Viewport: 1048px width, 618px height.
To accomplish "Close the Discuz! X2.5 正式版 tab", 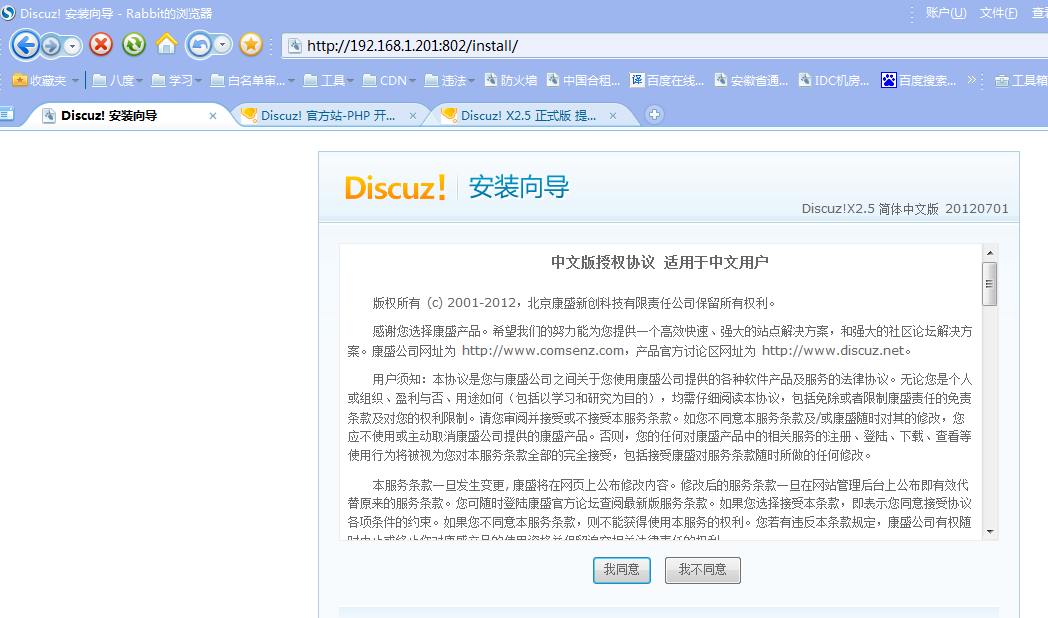I will click(612, 116).
